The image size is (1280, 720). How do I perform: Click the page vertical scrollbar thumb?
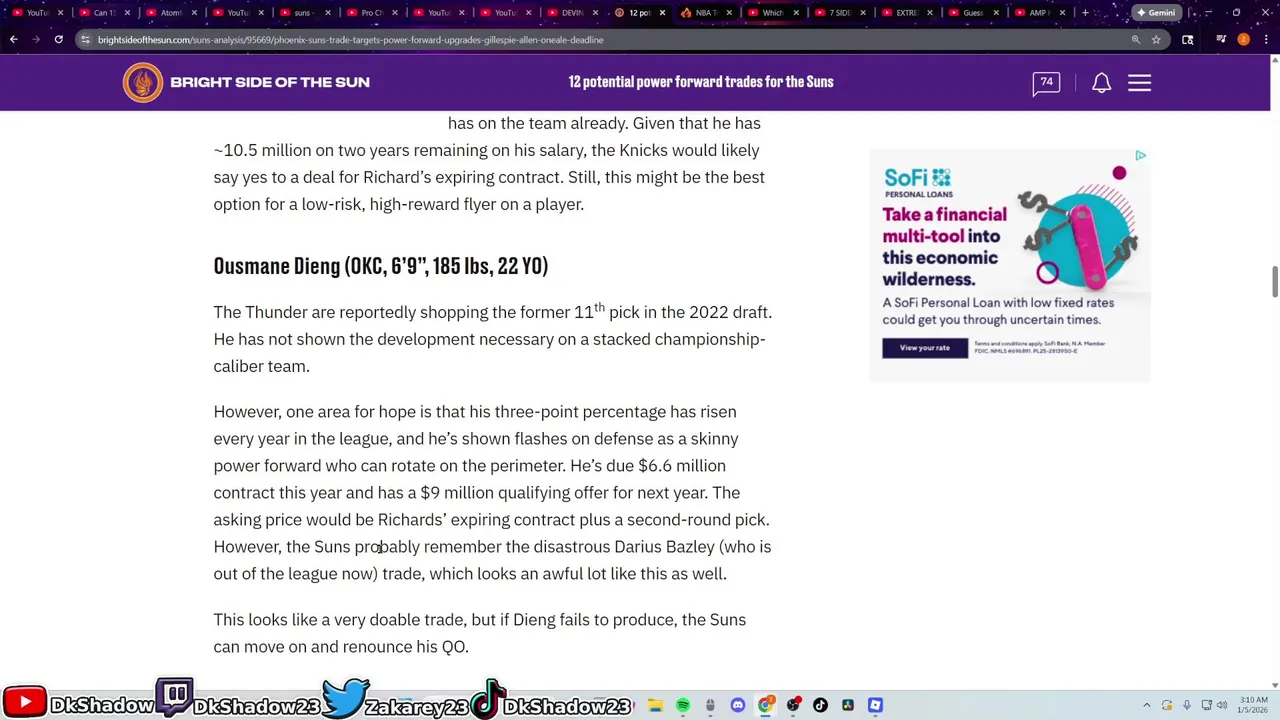[1274, 281]
